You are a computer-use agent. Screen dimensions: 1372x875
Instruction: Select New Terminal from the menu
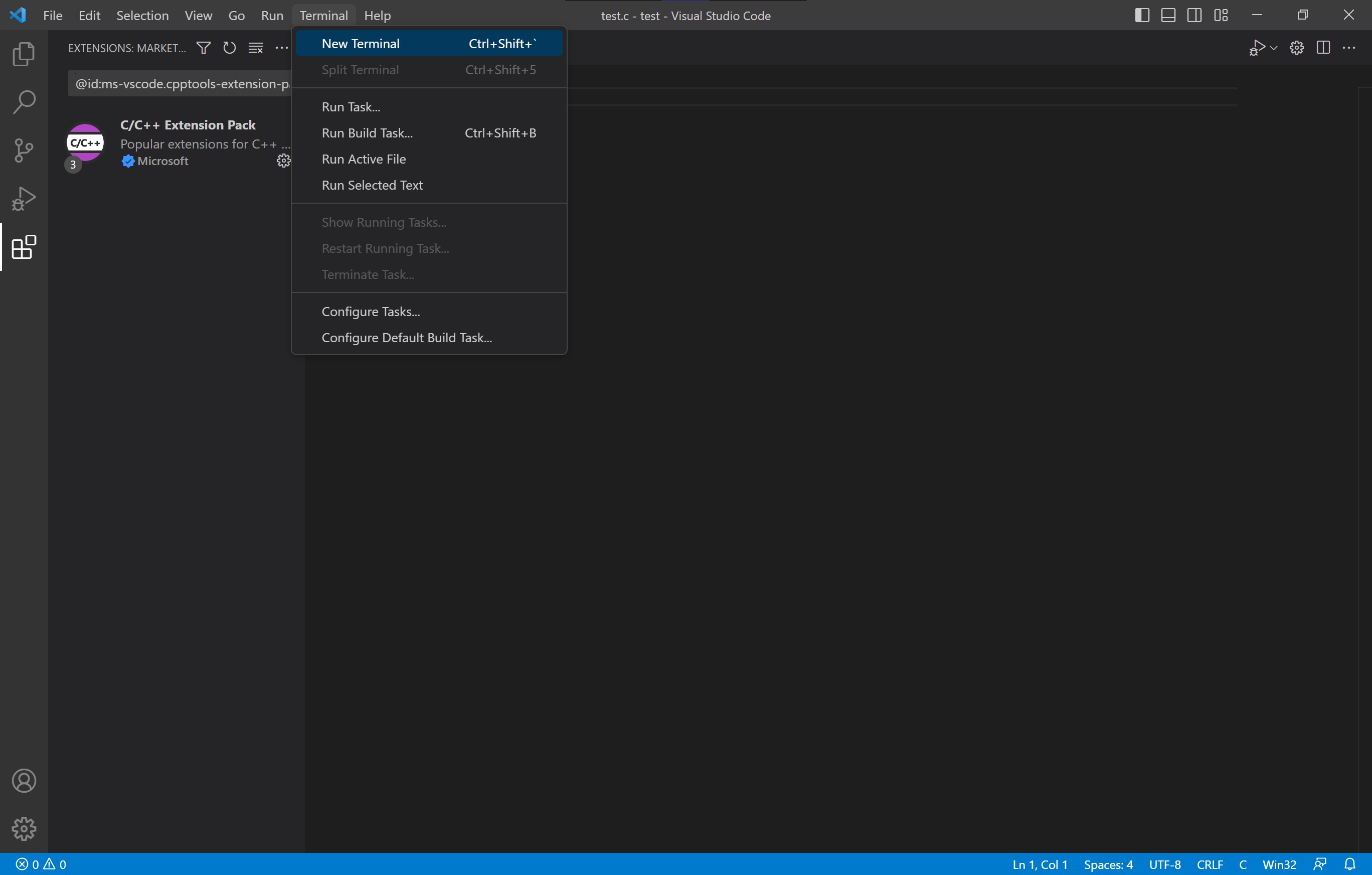pyautogui.click(x=429, y=43)
